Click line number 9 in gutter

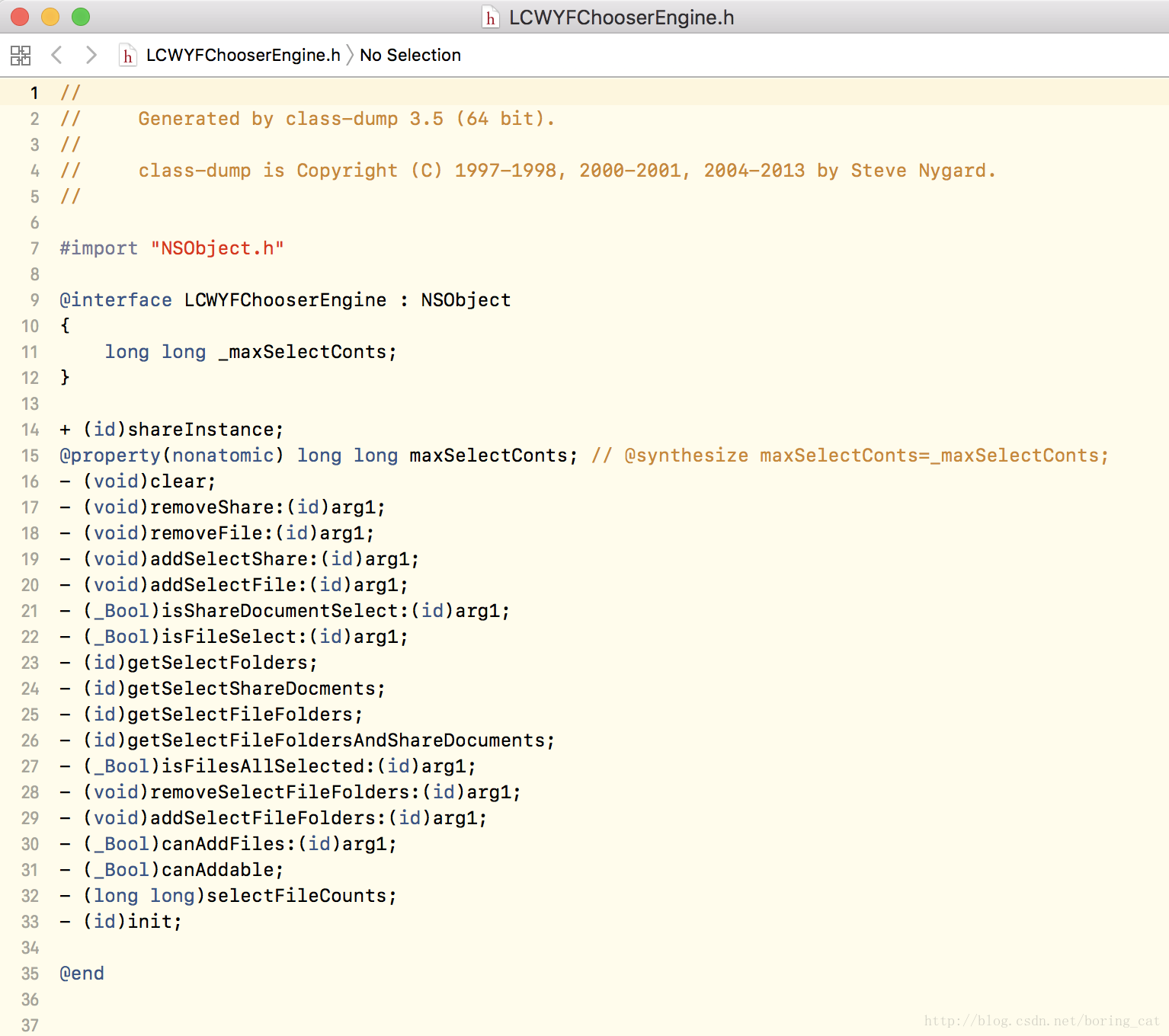[34, 300]
